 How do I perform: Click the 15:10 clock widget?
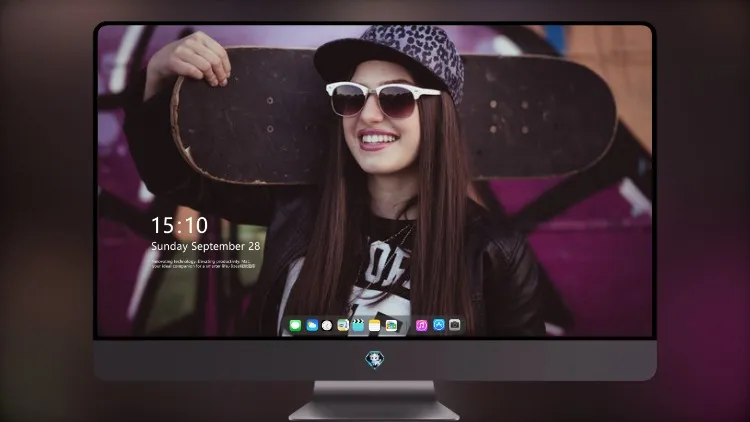(179, 225)
